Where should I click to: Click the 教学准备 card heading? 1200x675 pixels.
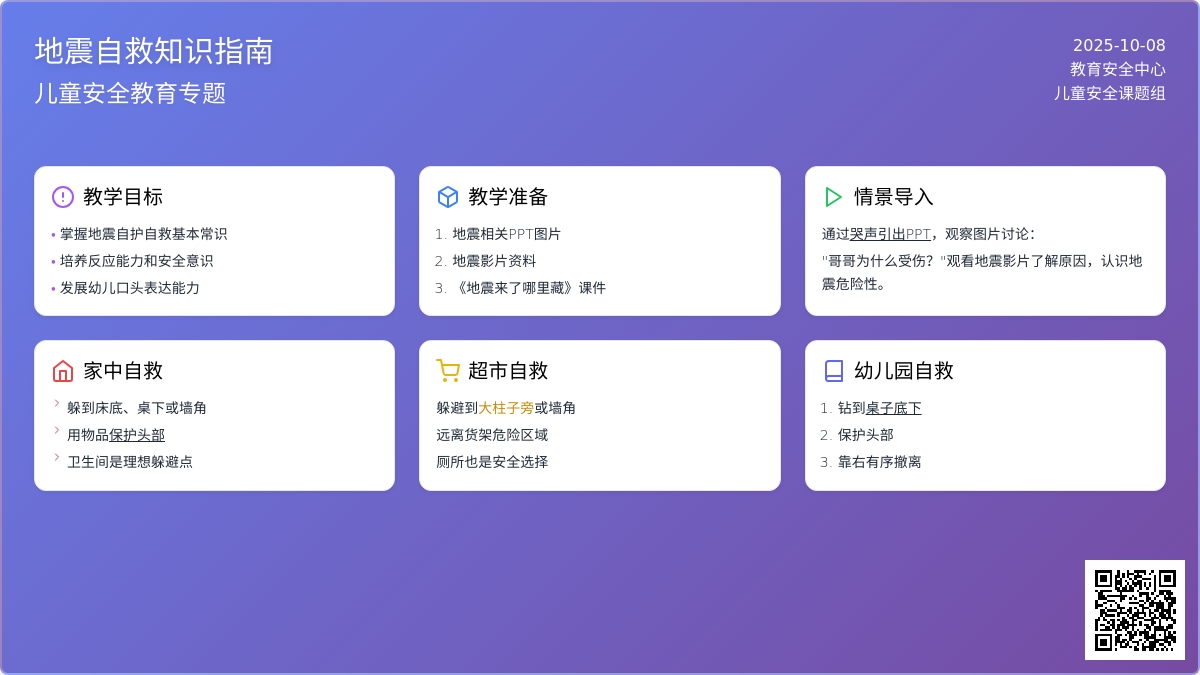(508, 197)
